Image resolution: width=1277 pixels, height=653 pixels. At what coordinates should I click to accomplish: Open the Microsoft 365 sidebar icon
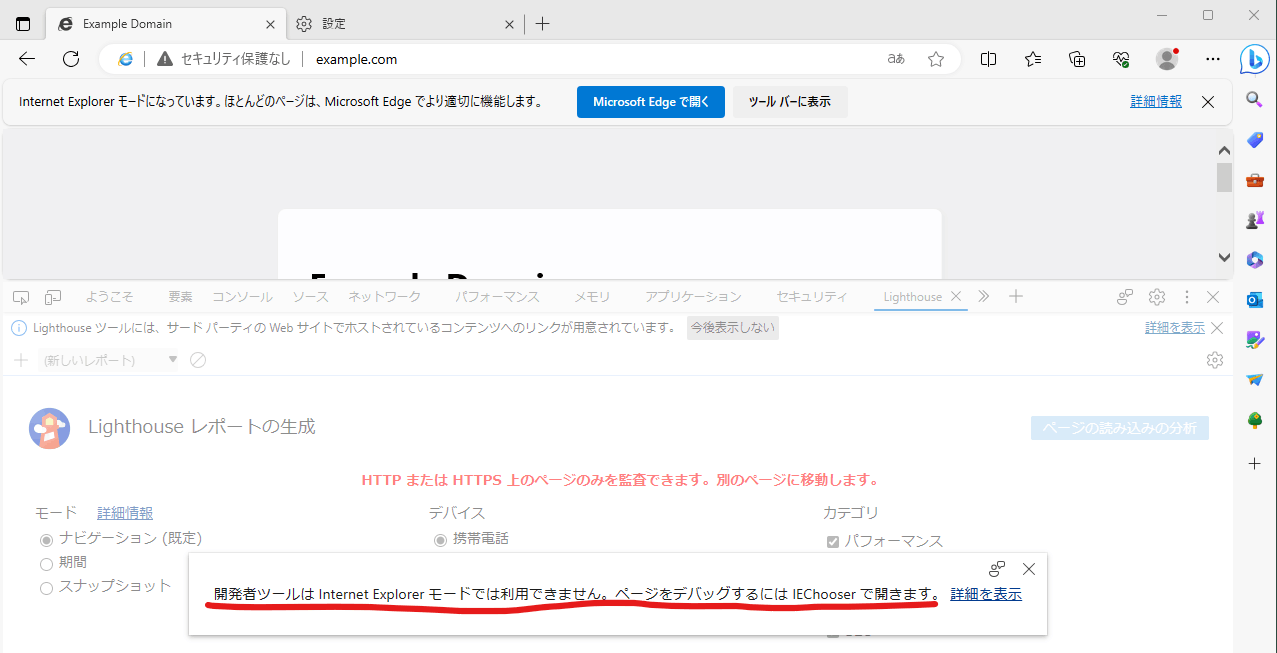[1254, 260]
